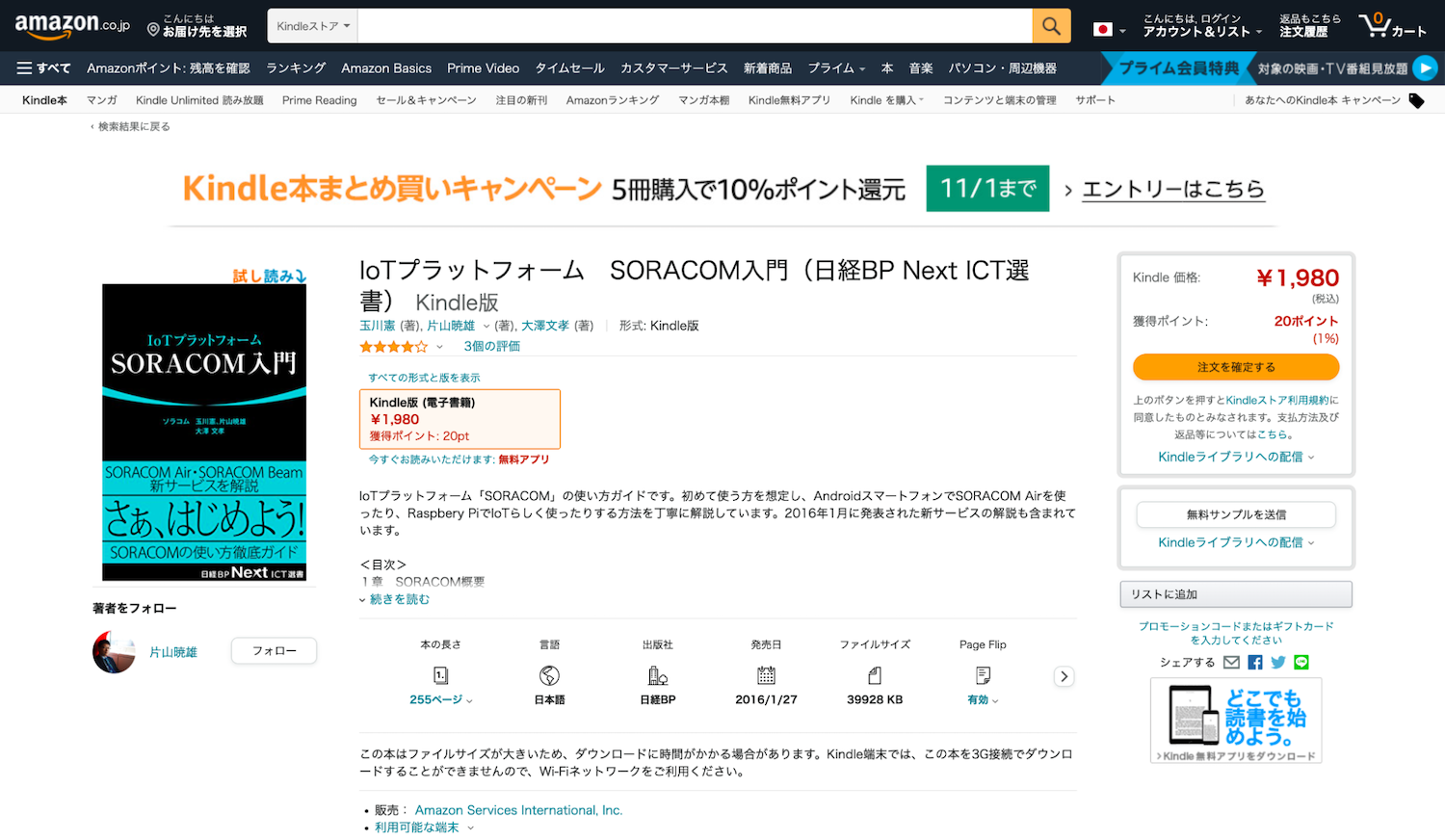Share on LINE icon
The image size is (1445, 840).
pos(1301,662)
